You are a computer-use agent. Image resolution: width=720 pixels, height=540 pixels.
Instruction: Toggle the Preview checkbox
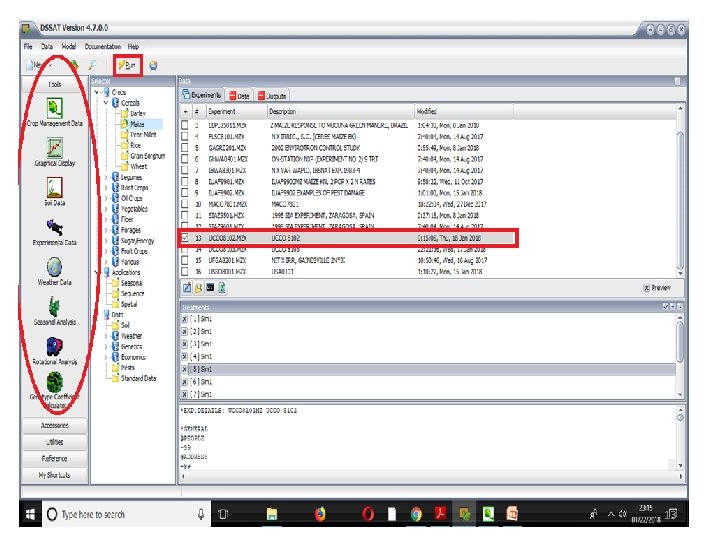[x=647, y=288]
